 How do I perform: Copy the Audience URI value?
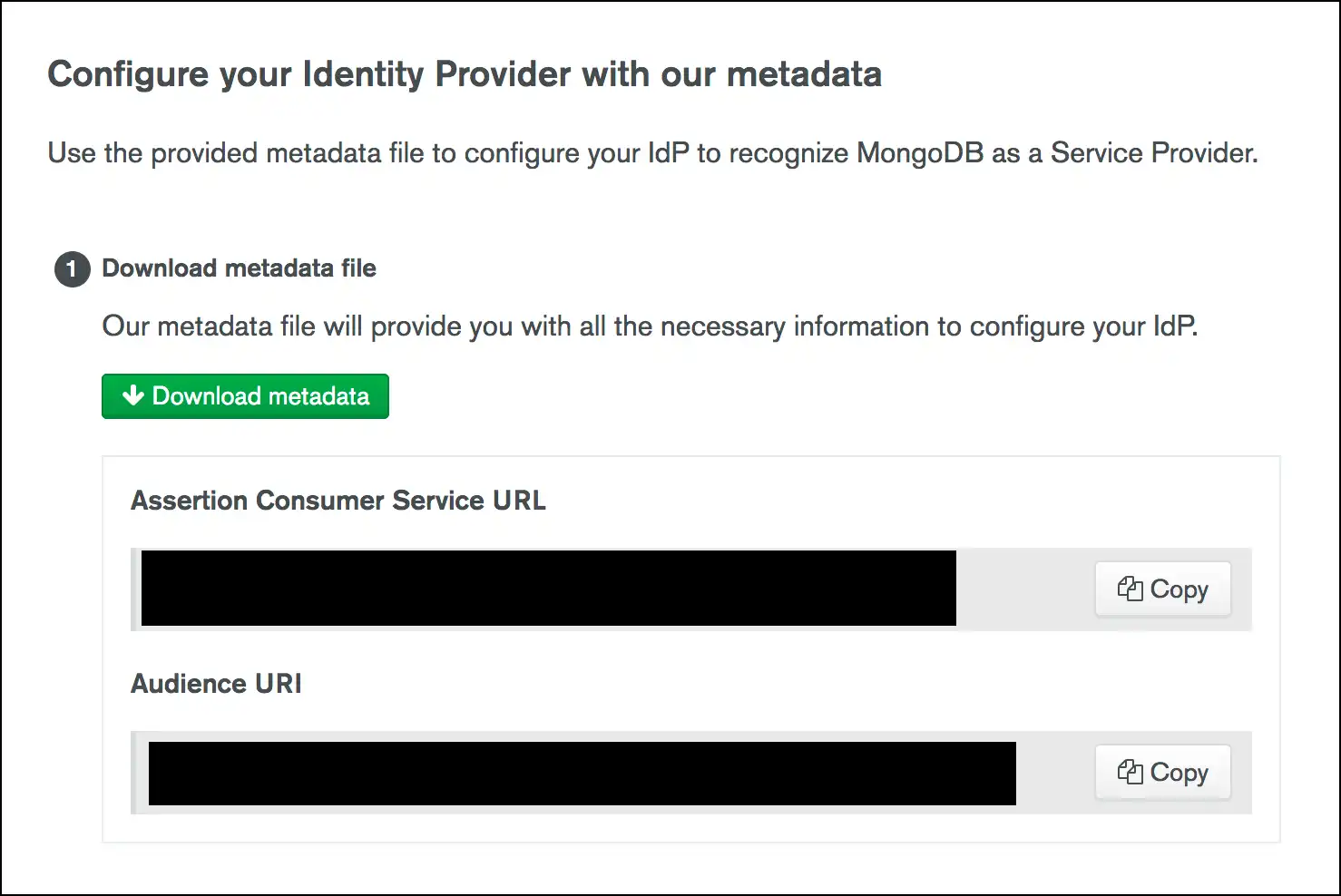(x=1162, y=772)
